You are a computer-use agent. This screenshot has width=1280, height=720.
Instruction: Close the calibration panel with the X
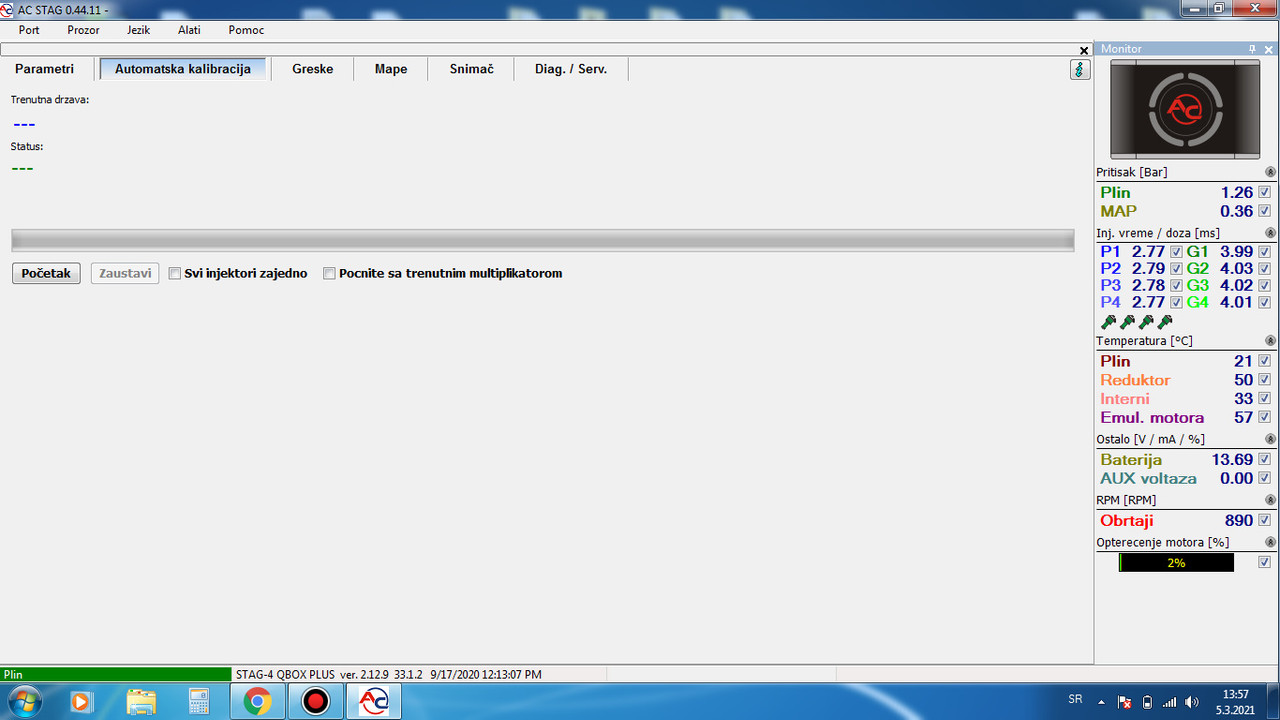point(1084,50)
